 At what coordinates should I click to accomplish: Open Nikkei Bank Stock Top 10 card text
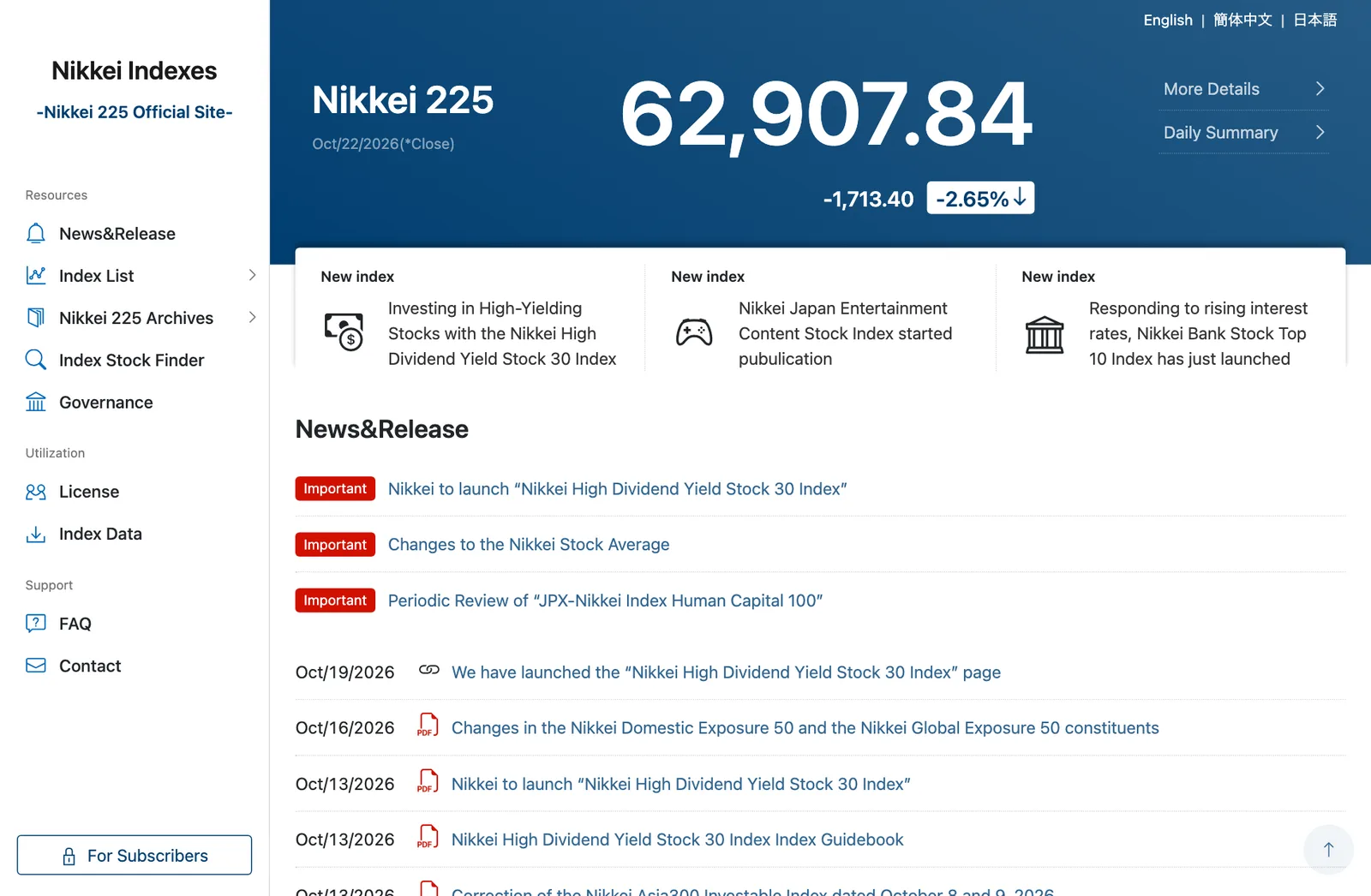point(1199,333)
